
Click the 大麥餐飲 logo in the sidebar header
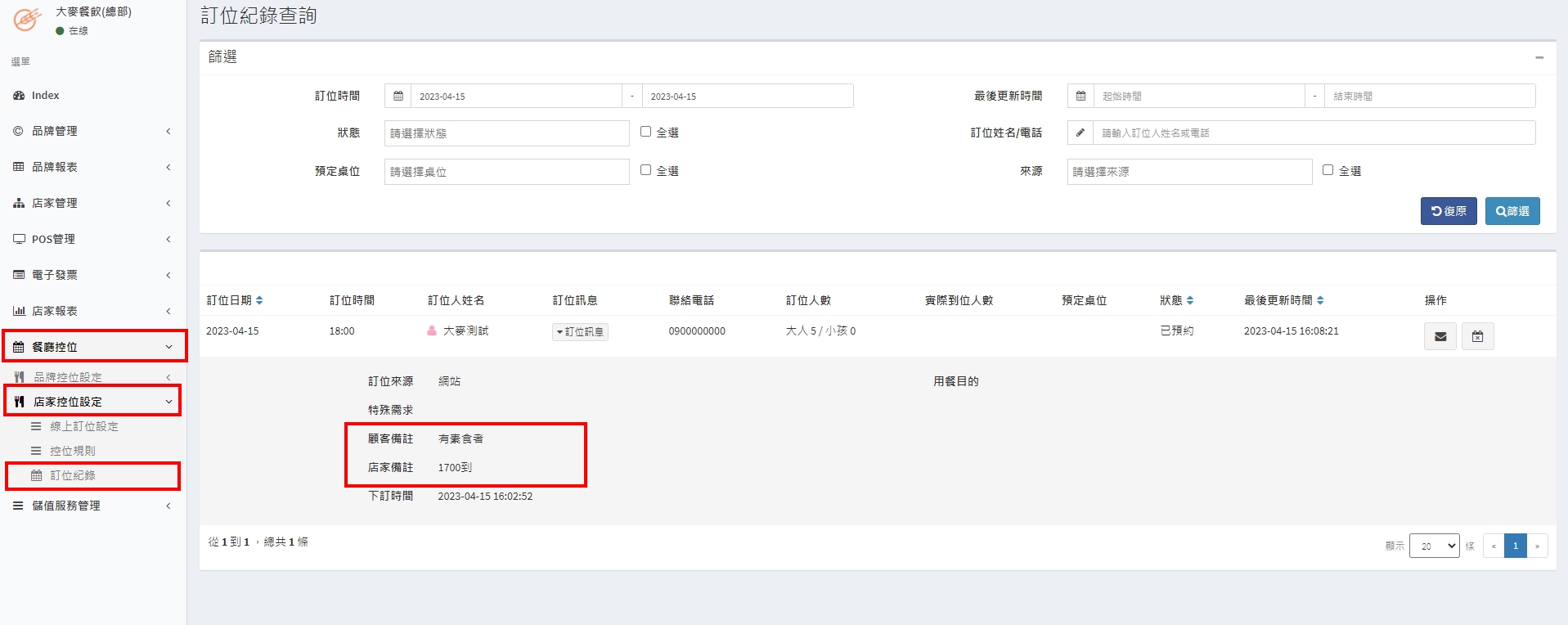coord(27,20)
